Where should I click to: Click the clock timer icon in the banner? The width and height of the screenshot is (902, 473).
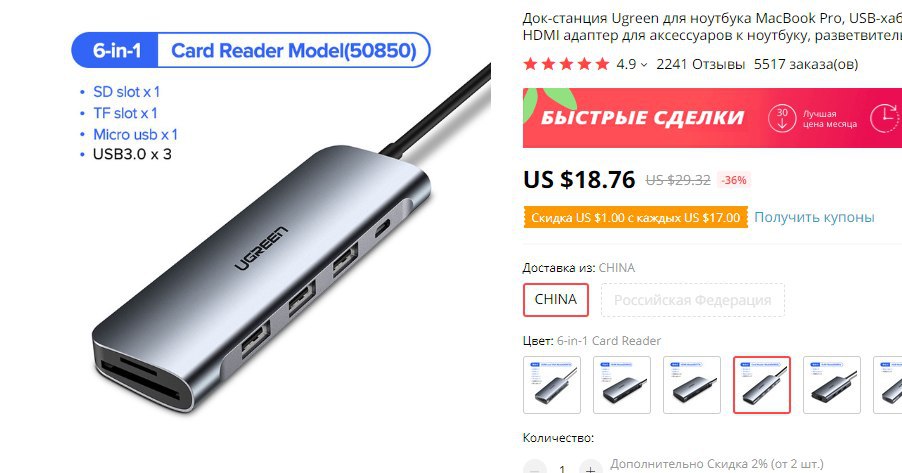(x=885, y=118)
